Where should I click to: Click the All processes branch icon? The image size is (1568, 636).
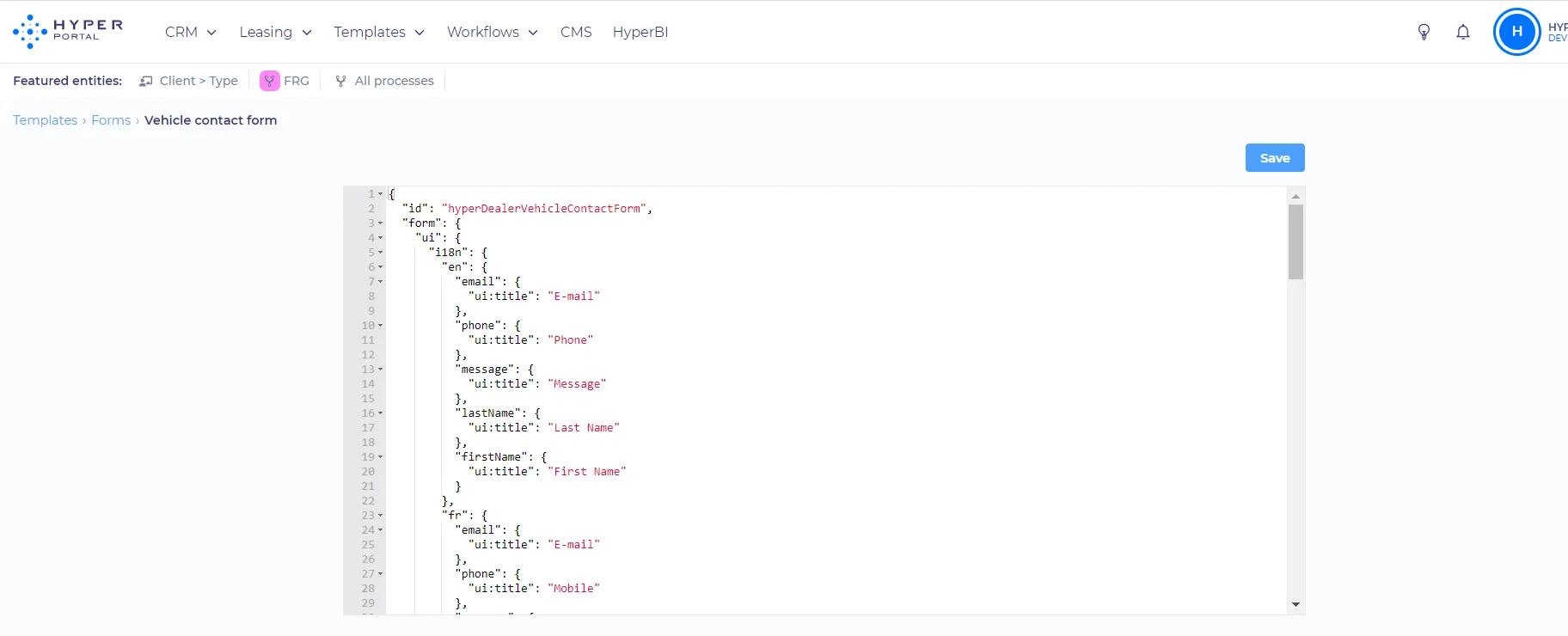(x=341, y=81)
